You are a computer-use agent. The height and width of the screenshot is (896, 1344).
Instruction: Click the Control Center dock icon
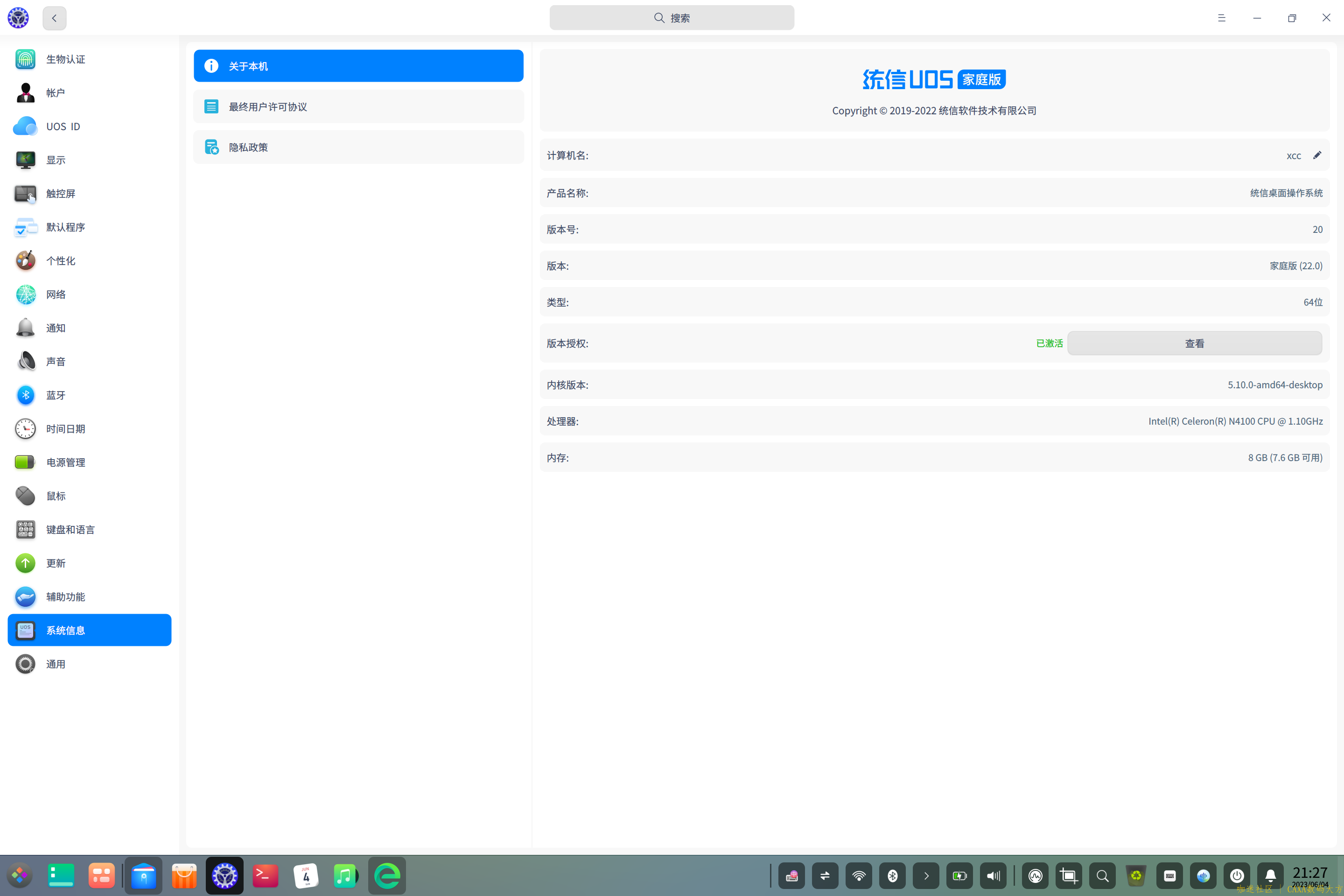224,875
